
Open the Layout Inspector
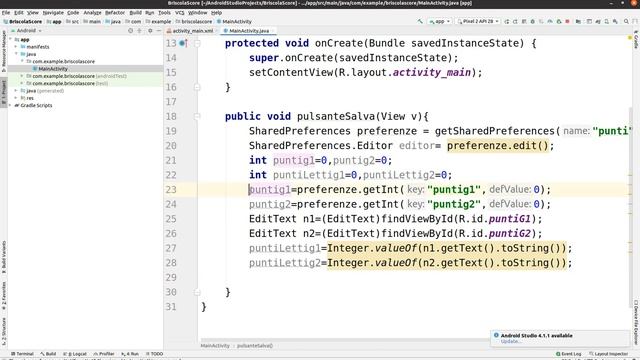609,354
